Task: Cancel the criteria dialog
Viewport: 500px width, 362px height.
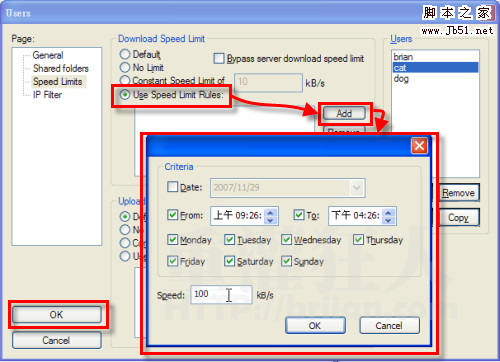Action: click(x=389, y=325)
